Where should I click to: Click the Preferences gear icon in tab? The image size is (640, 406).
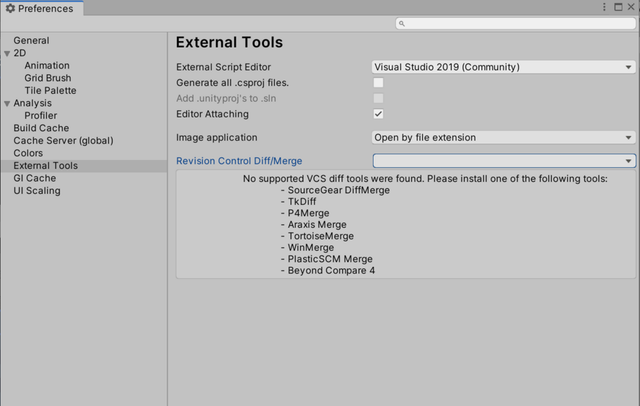[10, 8]
